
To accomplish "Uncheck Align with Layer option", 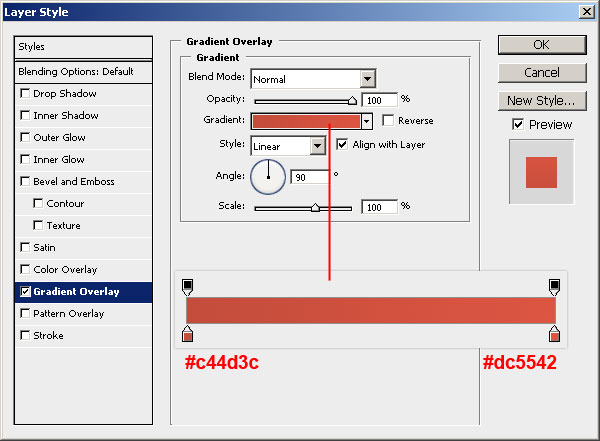I will pos(342,145).
